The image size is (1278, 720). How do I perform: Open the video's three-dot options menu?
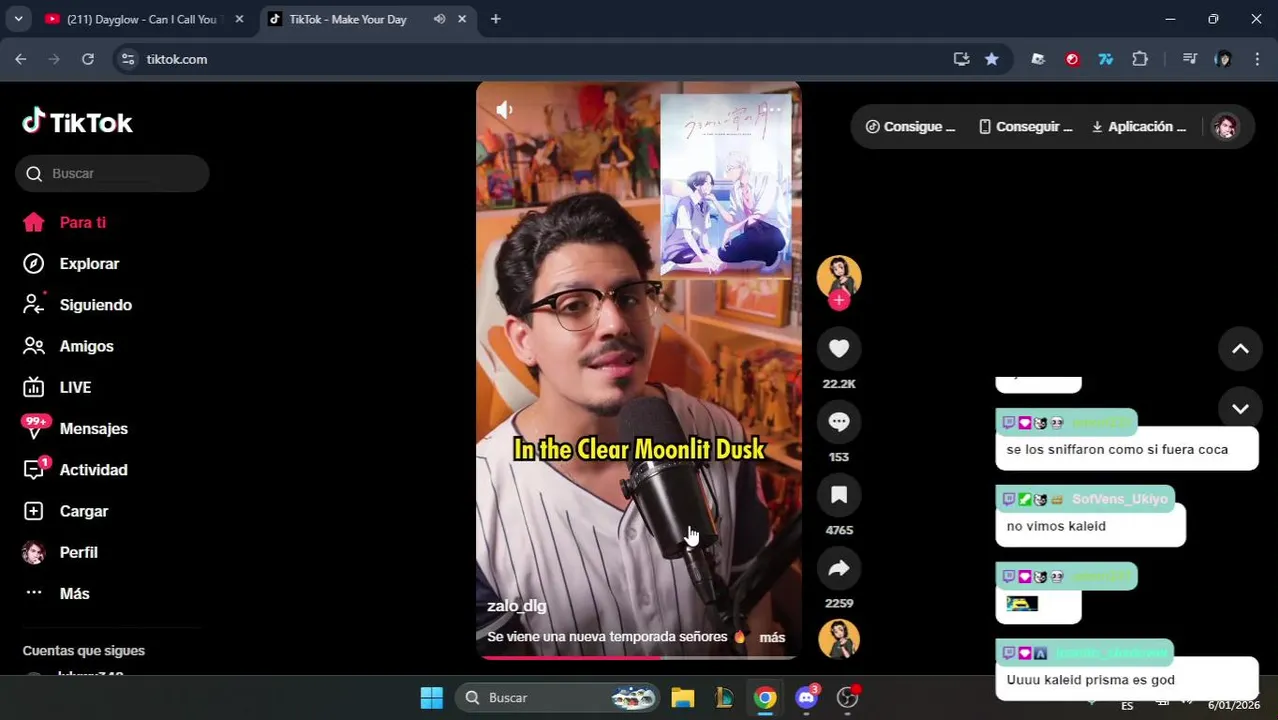(774, 109)
